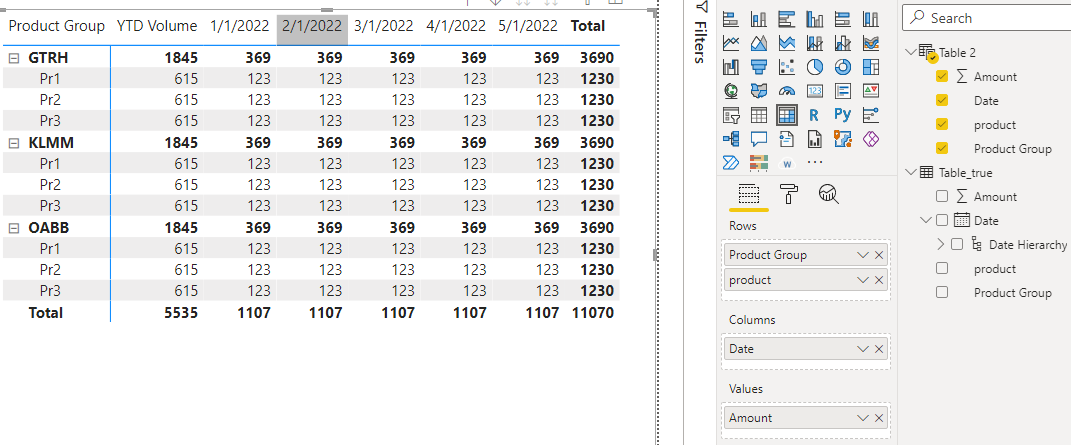Insert a Python visual
The height and width of the screenshot is (445, 1071).
pos(843,115)
